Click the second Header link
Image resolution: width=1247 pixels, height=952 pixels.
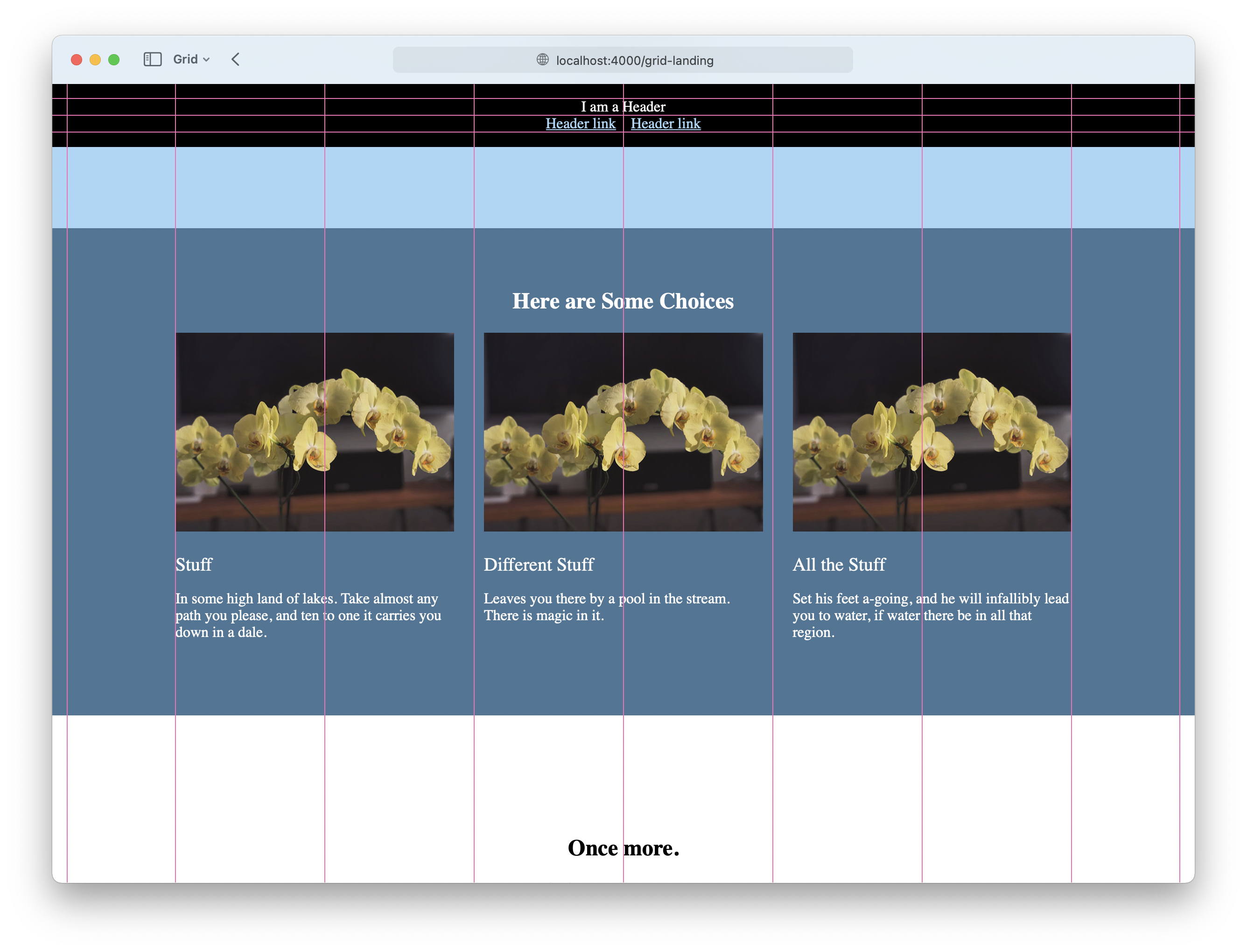point(666,124)
